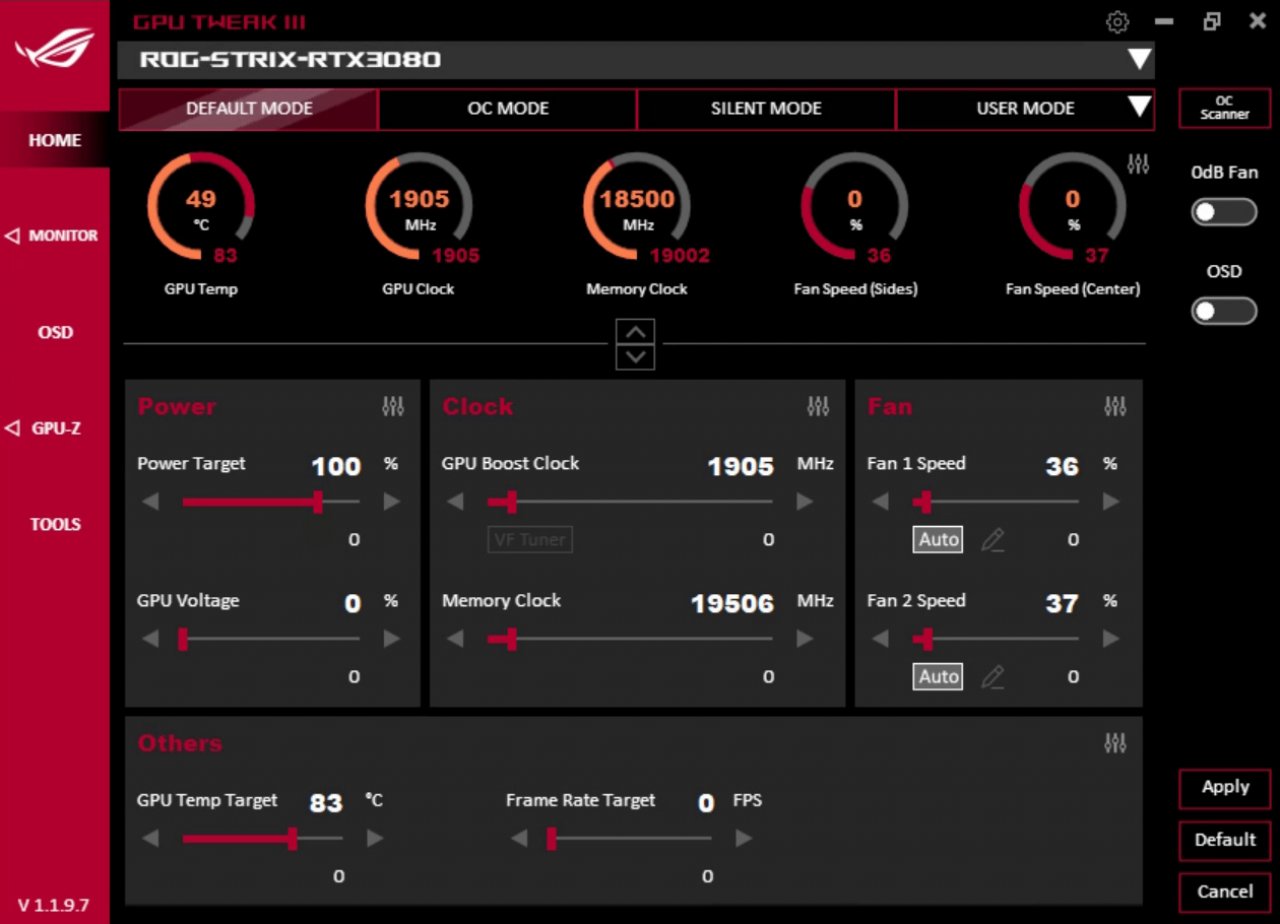Viewport: 1280px width, 924px height.
Task: Increase GPU Temp Target with right arrow
Action: (x=375, y=838)
